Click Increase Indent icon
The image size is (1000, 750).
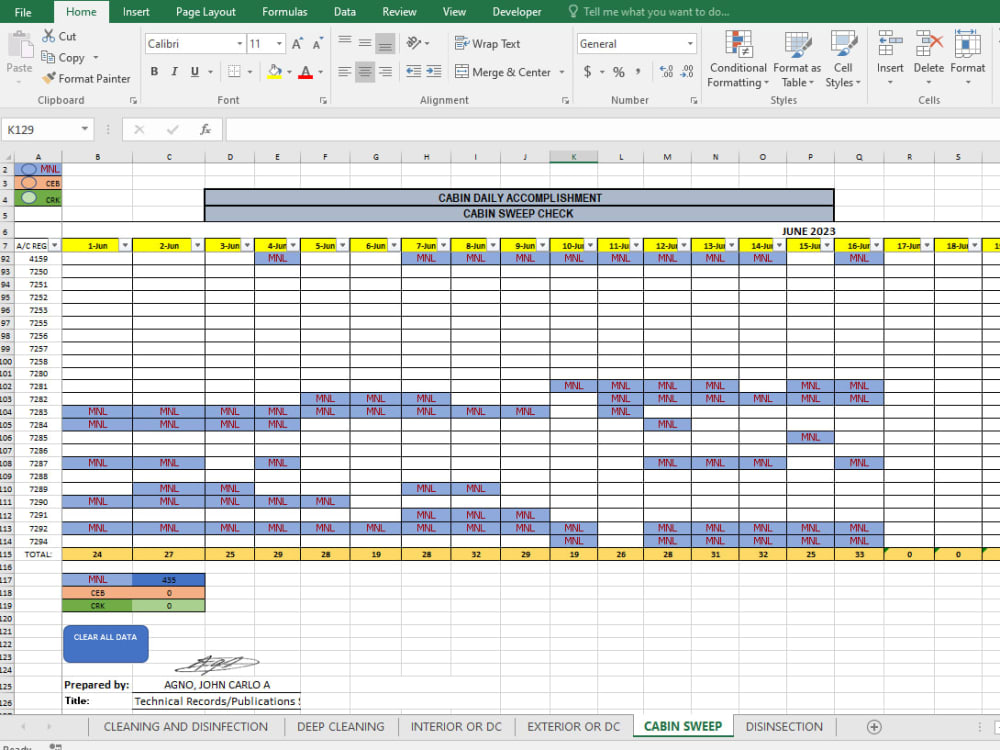coord(434,71)
